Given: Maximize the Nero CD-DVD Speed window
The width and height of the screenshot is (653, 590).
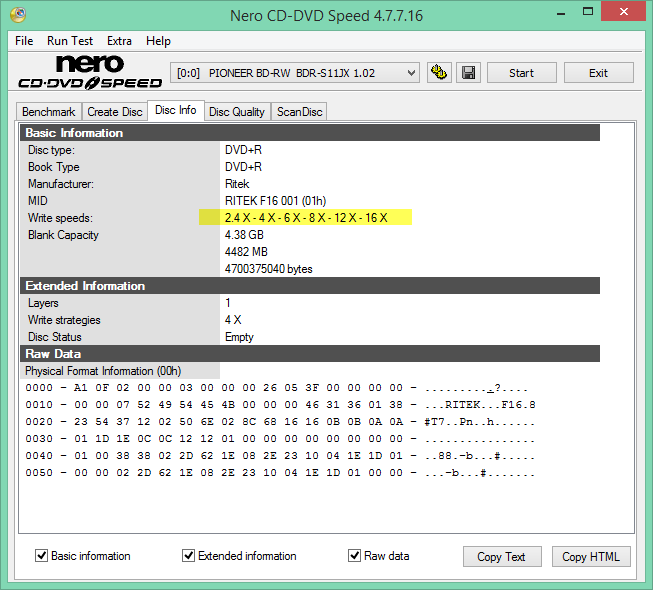Looking at the screenshot, I should pos(588,12).
